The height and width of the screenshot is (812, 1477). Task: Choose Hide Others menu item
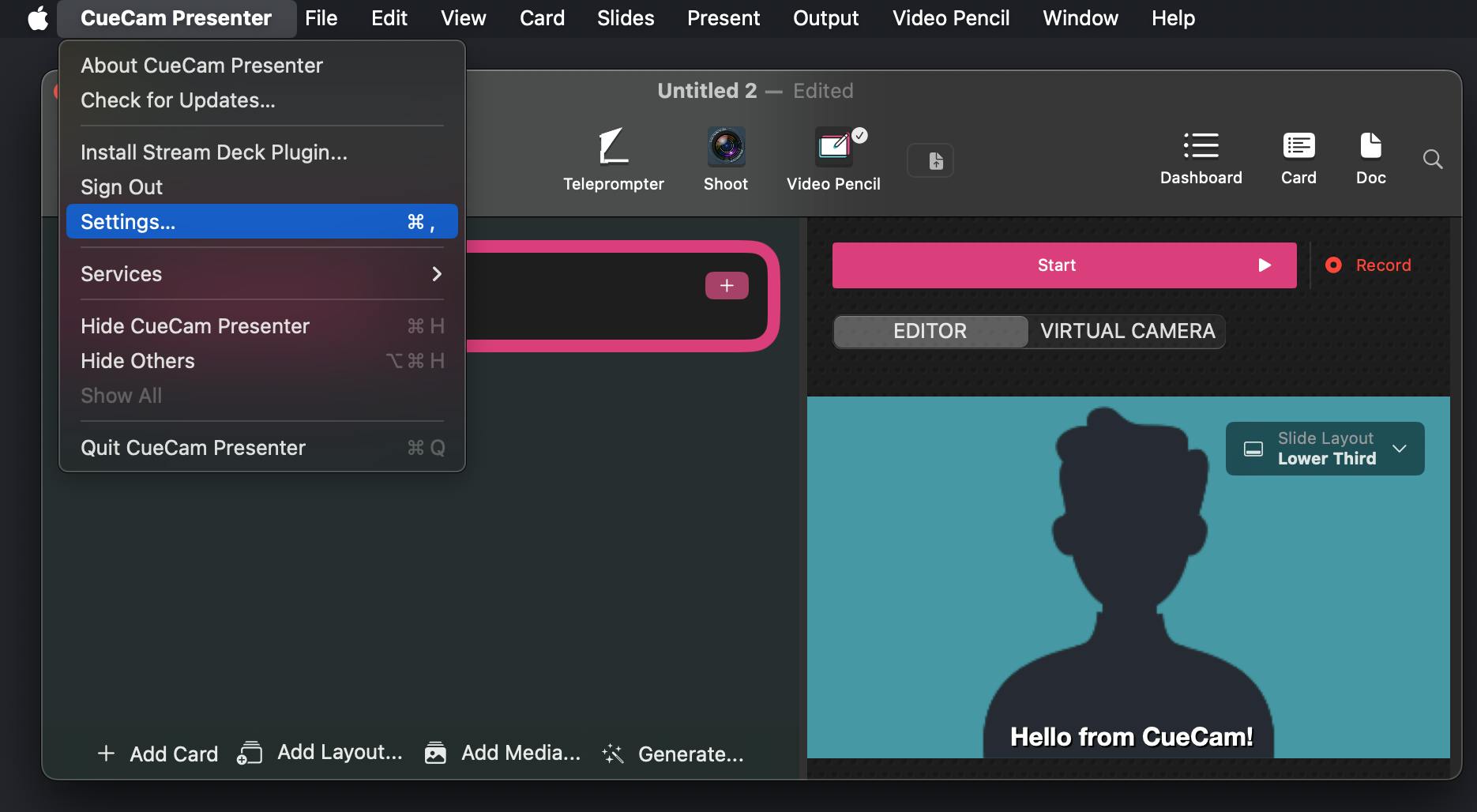(262, 361)
